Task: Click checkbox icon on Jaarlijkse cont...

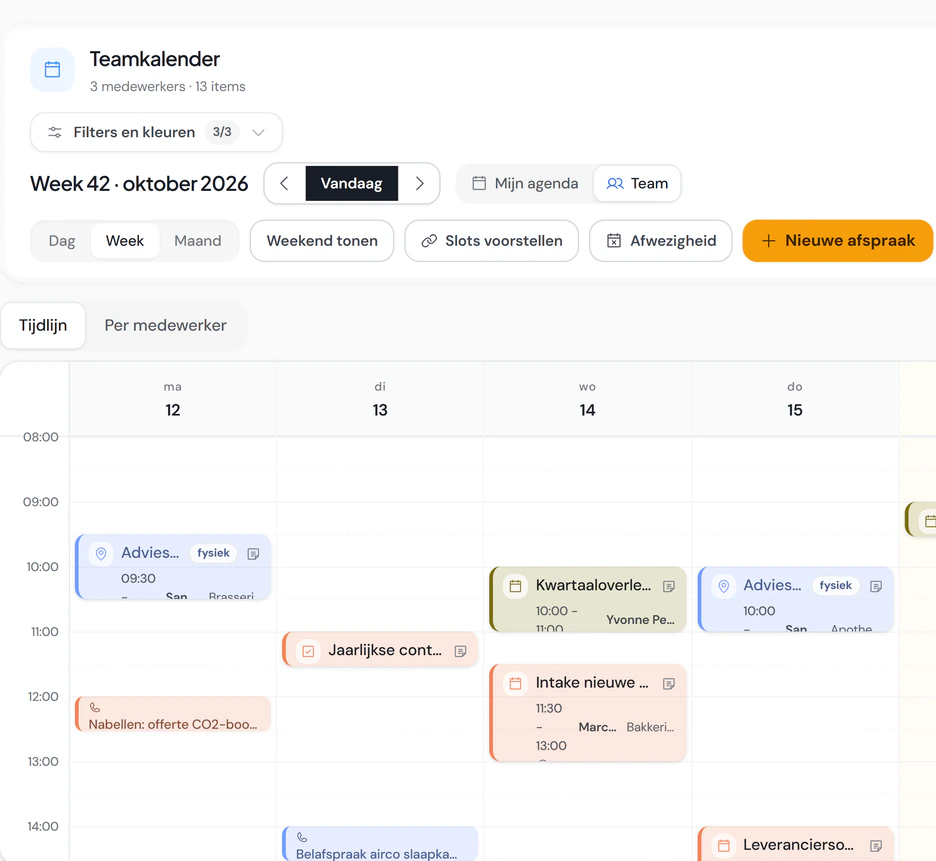Action: pyautogui.click(x=308, y=651)
